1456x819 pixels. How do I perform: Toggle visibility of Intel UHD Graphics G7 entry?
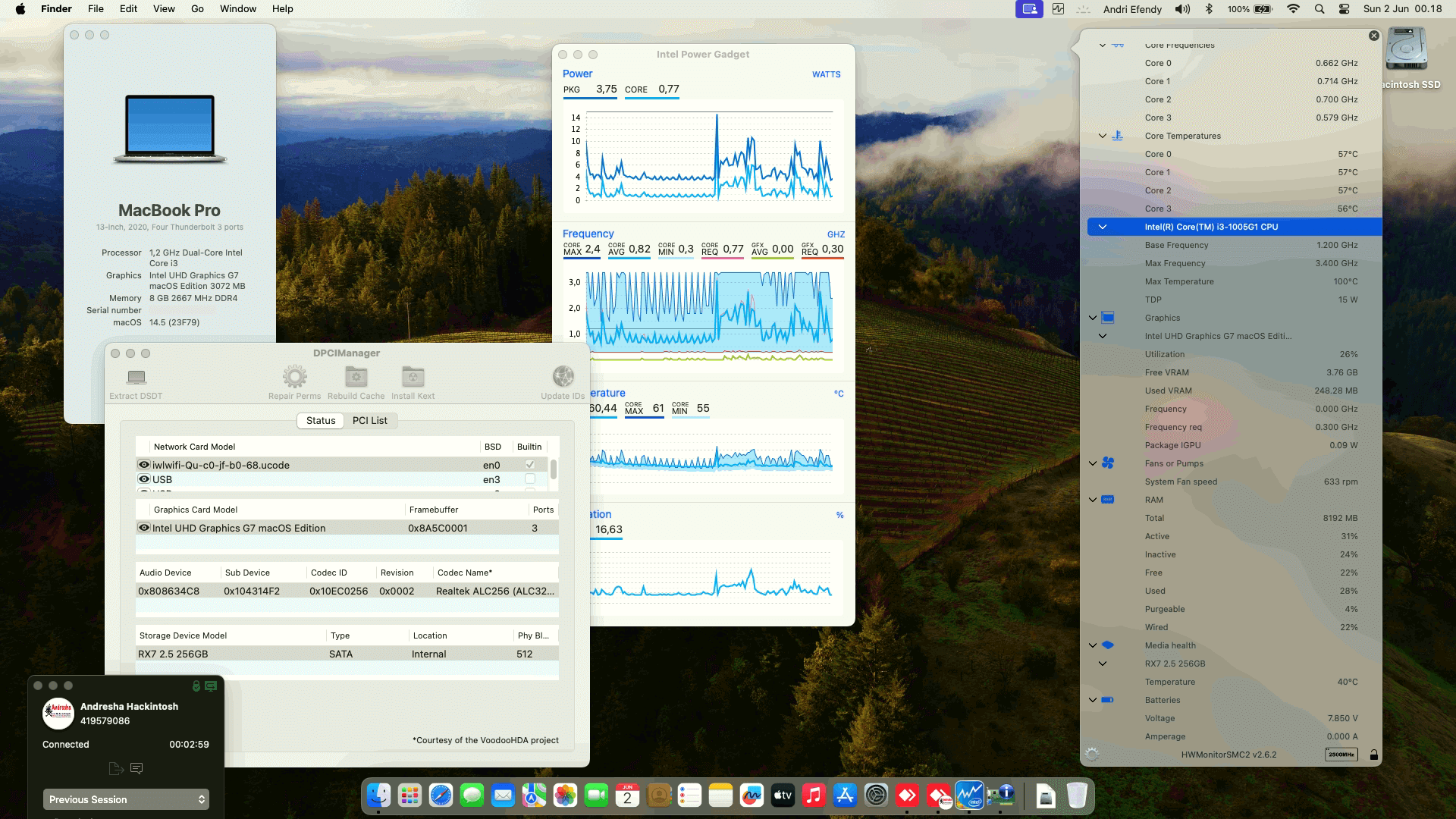click(x=143, y=528)
